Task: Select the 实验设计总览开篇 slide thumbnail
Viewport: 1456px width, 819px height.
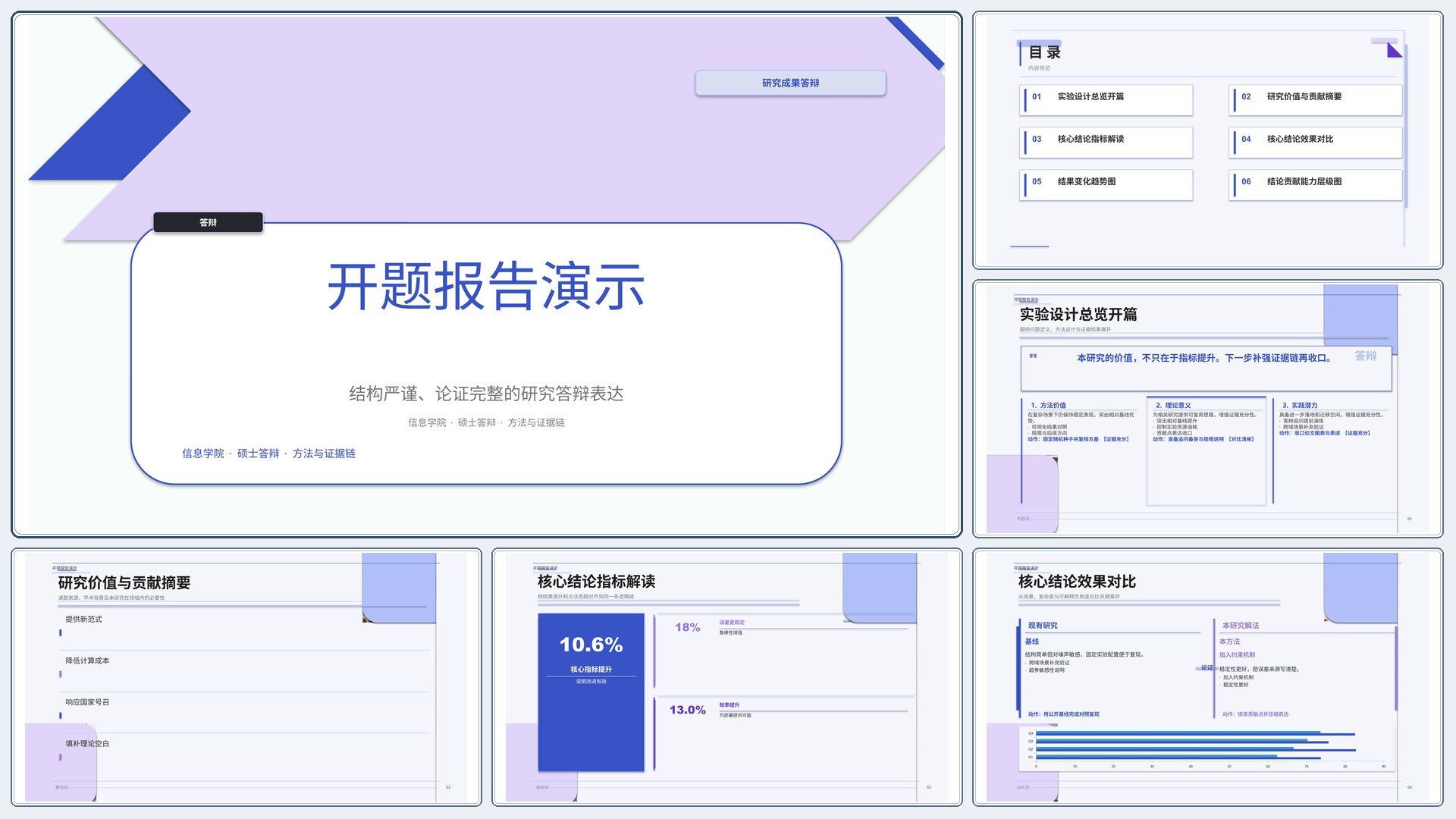Action: click(1207, 409)
